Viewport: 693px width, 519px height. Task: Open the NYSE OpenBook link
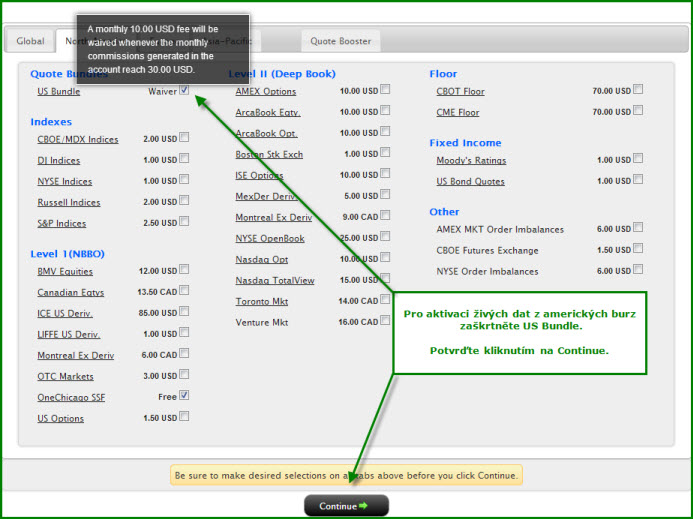[270, 238]
